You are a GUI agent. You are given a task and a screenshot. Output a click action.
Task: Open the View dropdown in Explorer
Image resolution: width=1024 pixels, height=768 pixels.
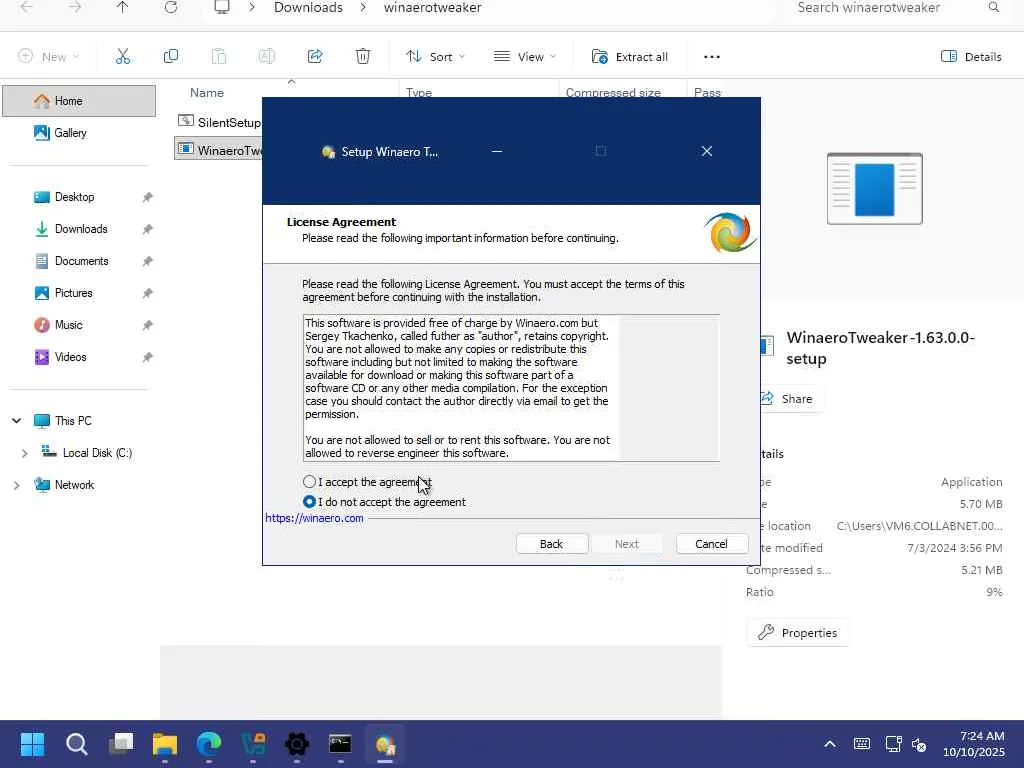[x=525, y=57]
